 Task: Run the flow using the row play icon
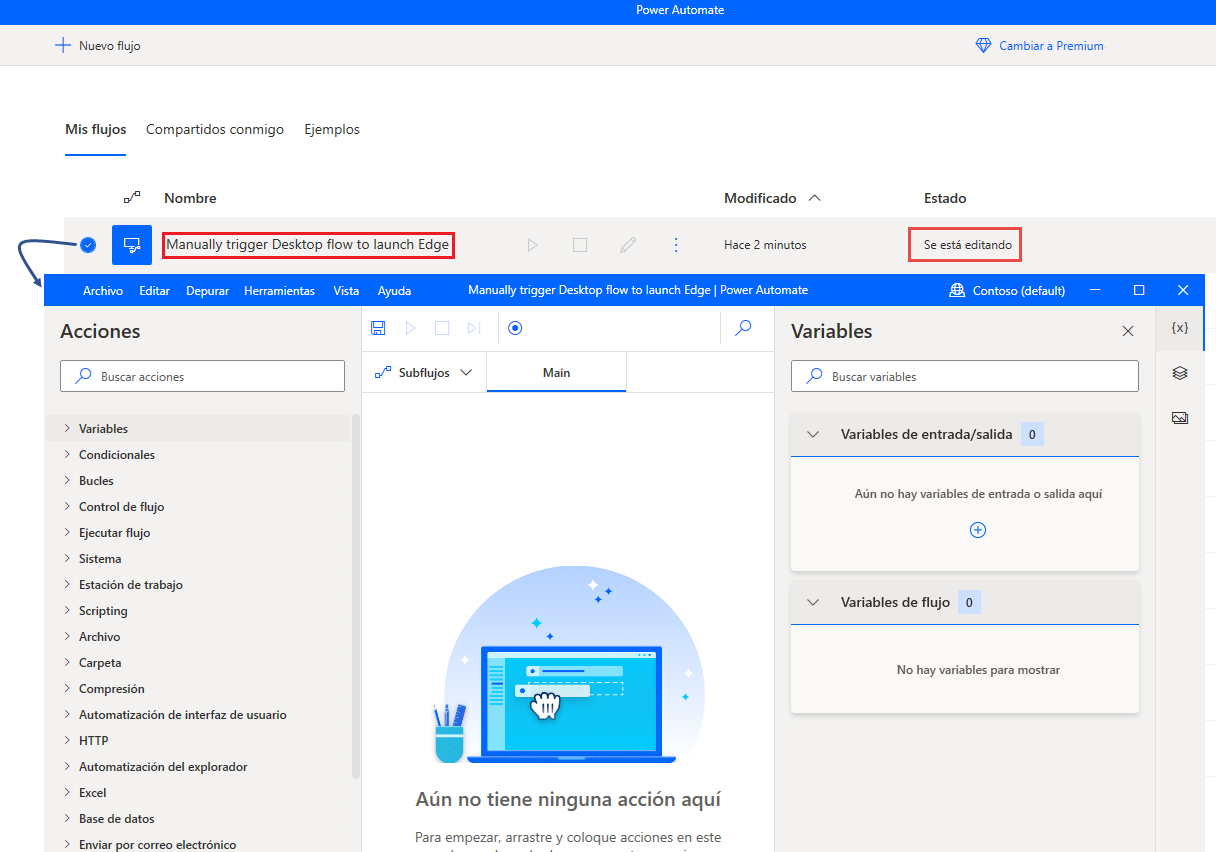(x=532, y=245)
